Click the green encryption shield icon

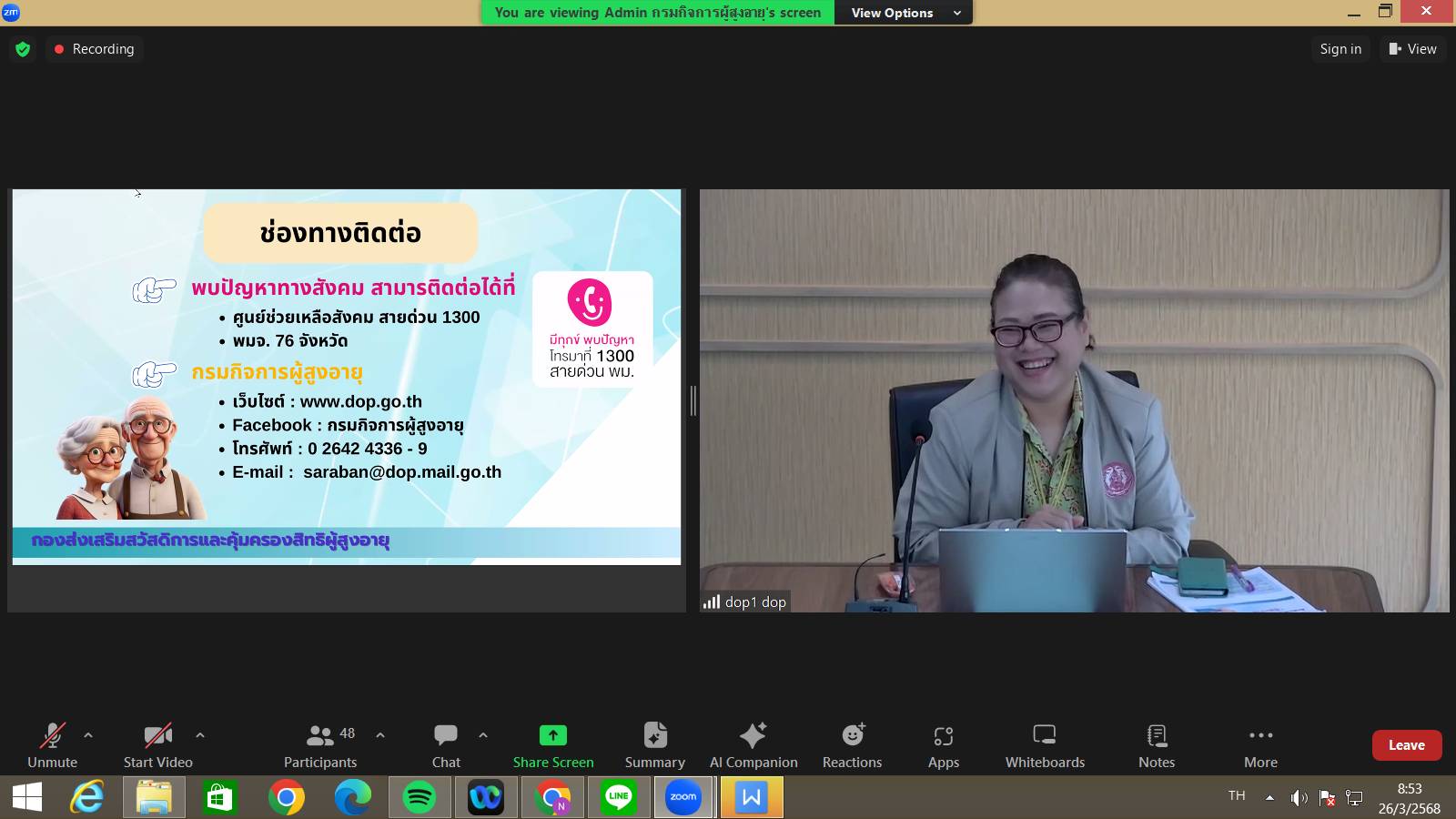click(x=23, y=49)
